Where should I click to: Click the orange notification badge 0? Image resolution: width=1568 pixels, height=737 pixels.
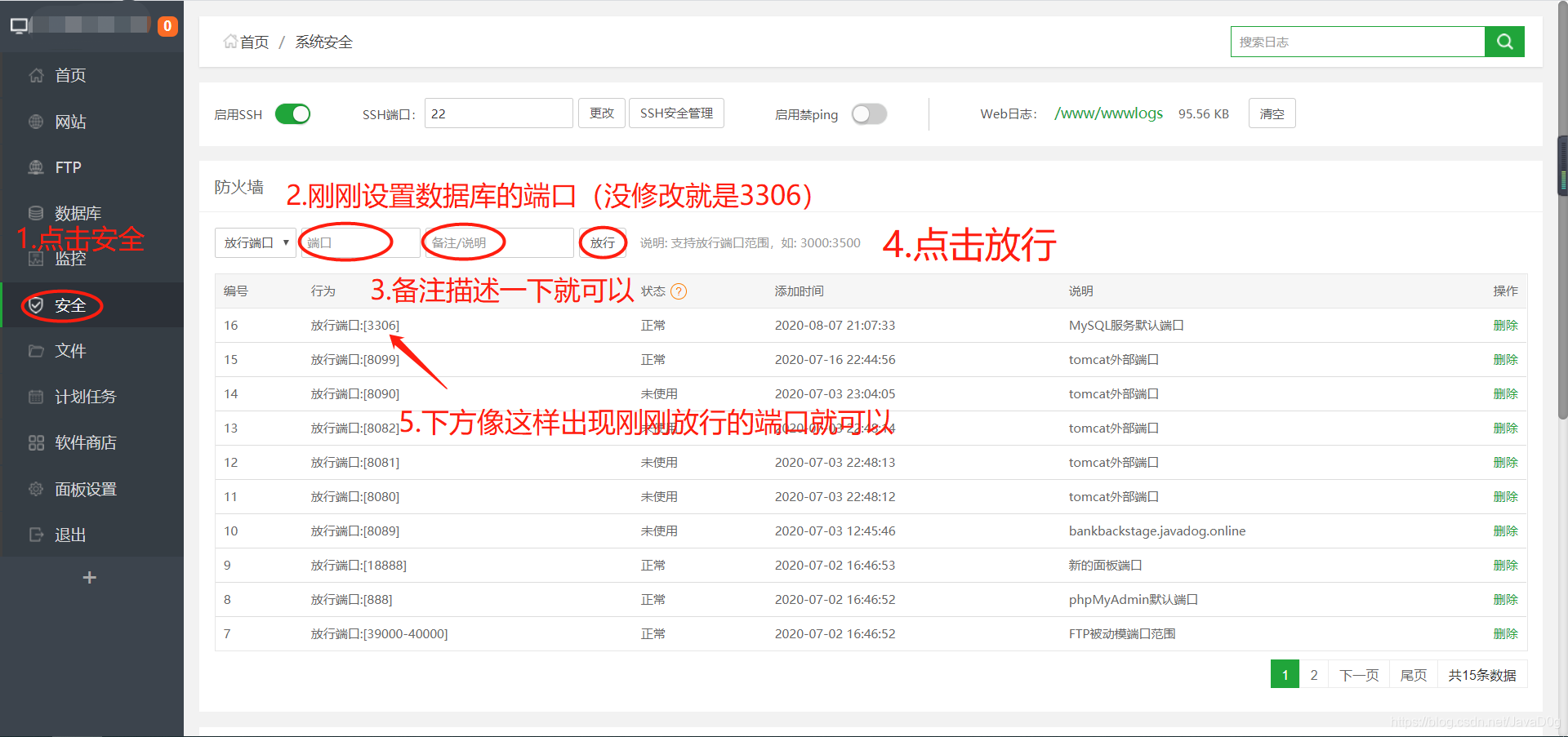click(167, 26)
